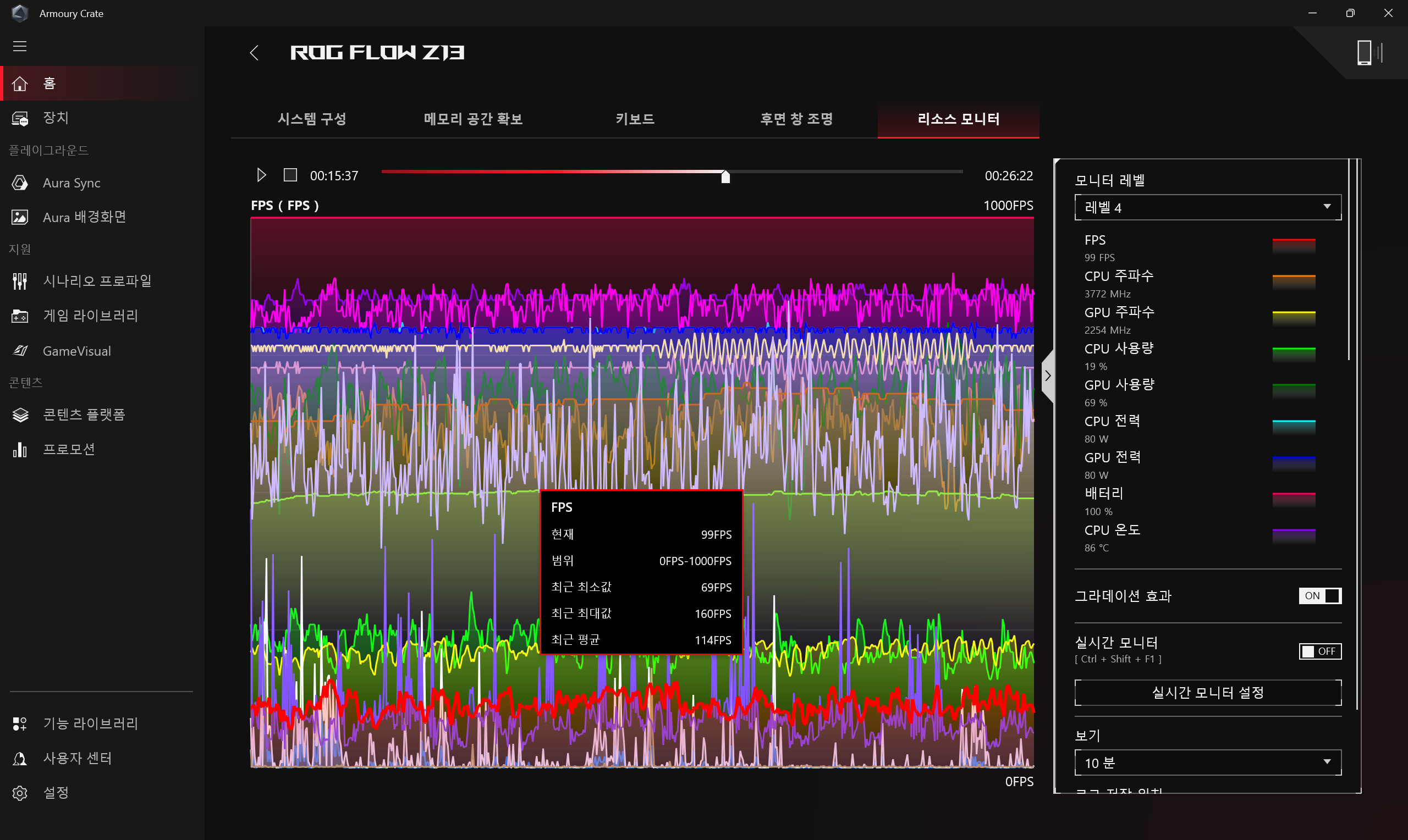Stop the monitor log playback
This screenshot has width=1408, height=840.
point(290,175)
